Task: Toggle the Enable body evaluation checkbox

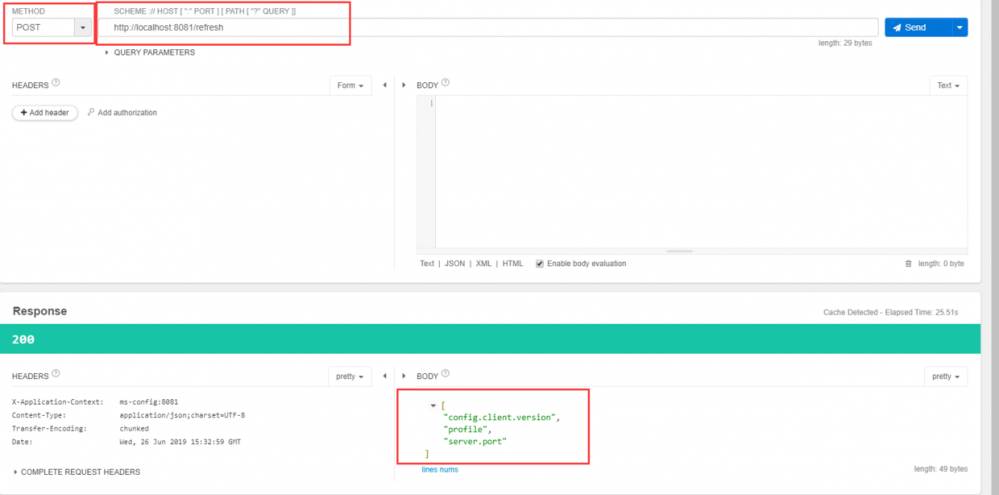Action: coord(540,263)
